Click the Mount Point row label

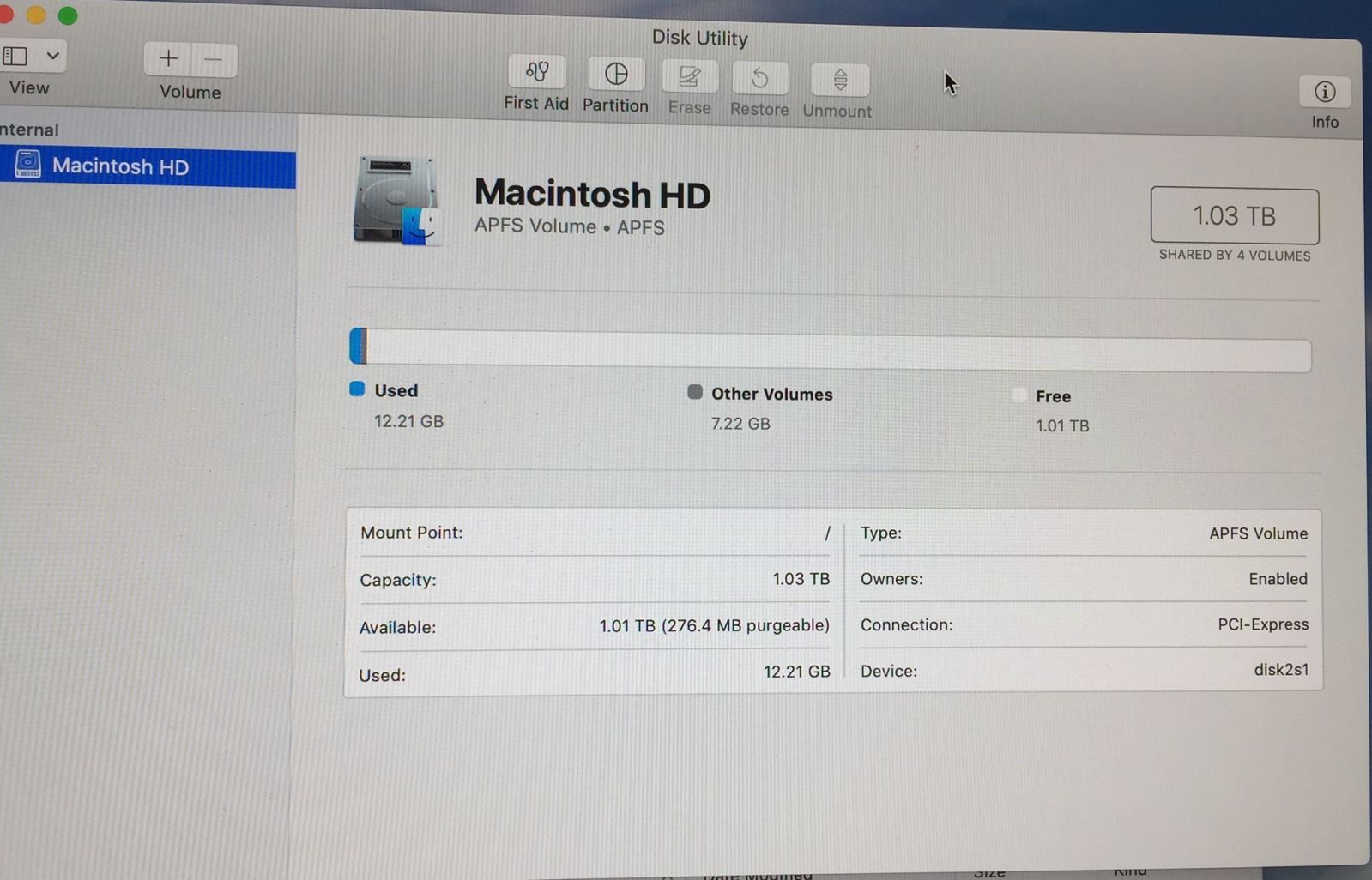coord(411,533)
